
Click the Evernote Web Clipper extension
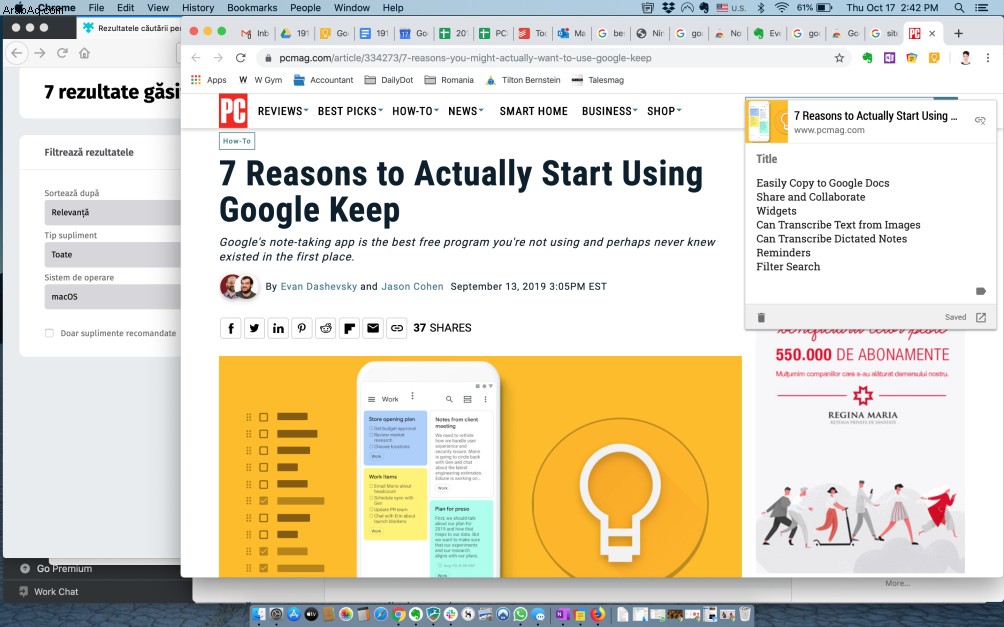coord(867,58)
